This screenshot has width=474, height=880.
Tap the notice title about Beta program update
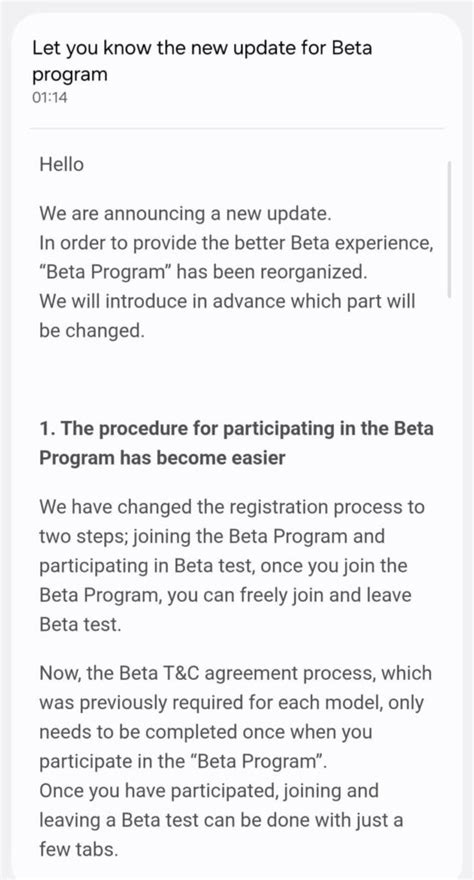coord(202,61)
